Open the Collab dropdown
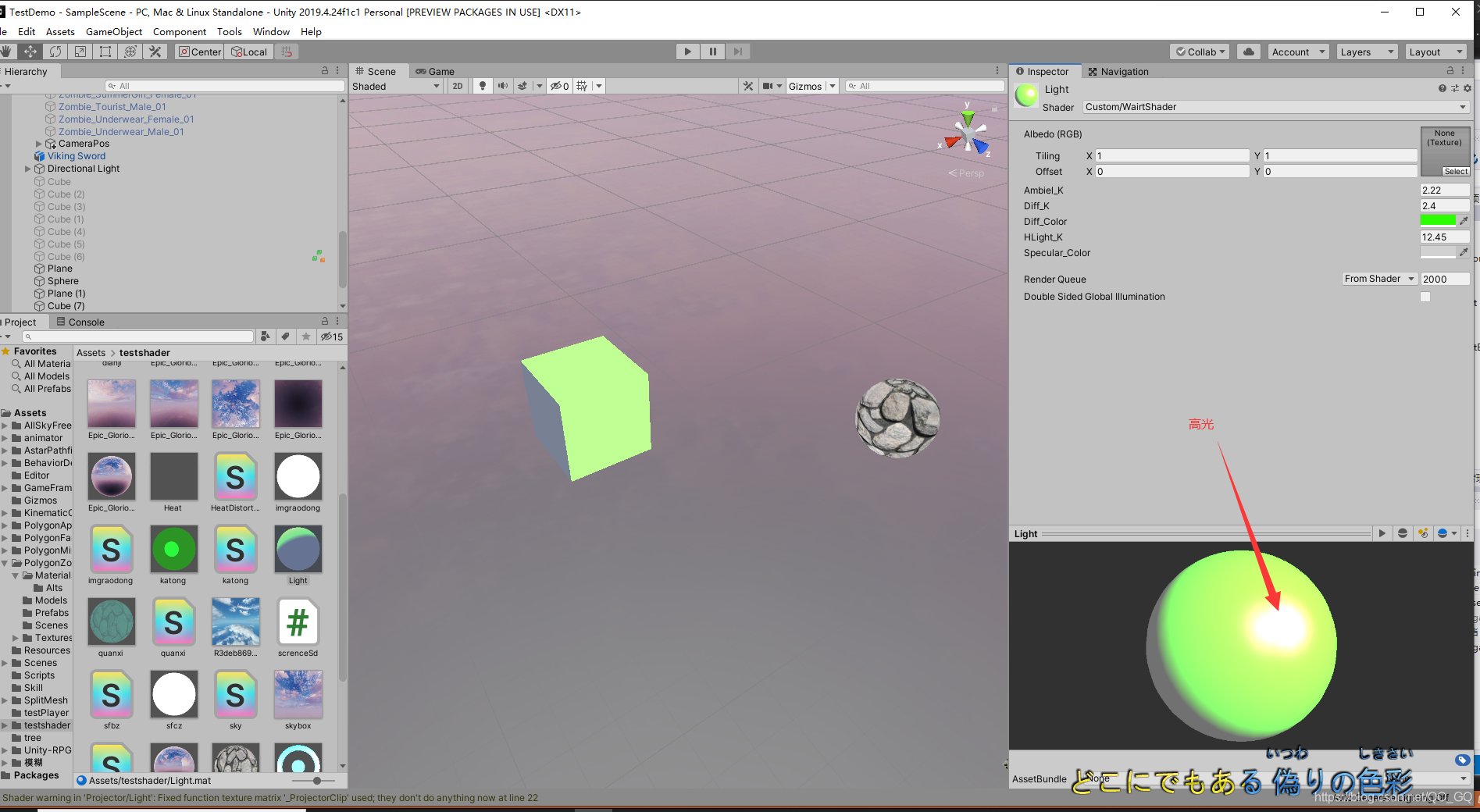Viewport: 1480px width, 812px height. click(1200, 52)
